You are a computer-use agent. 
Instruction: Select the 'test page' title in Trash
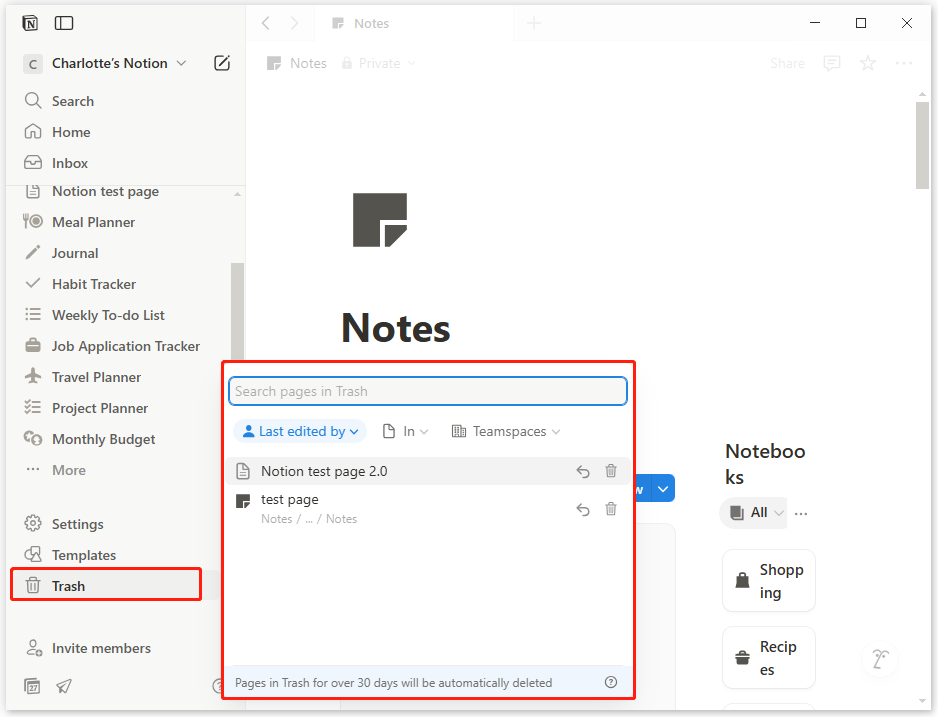coord(290,499)
